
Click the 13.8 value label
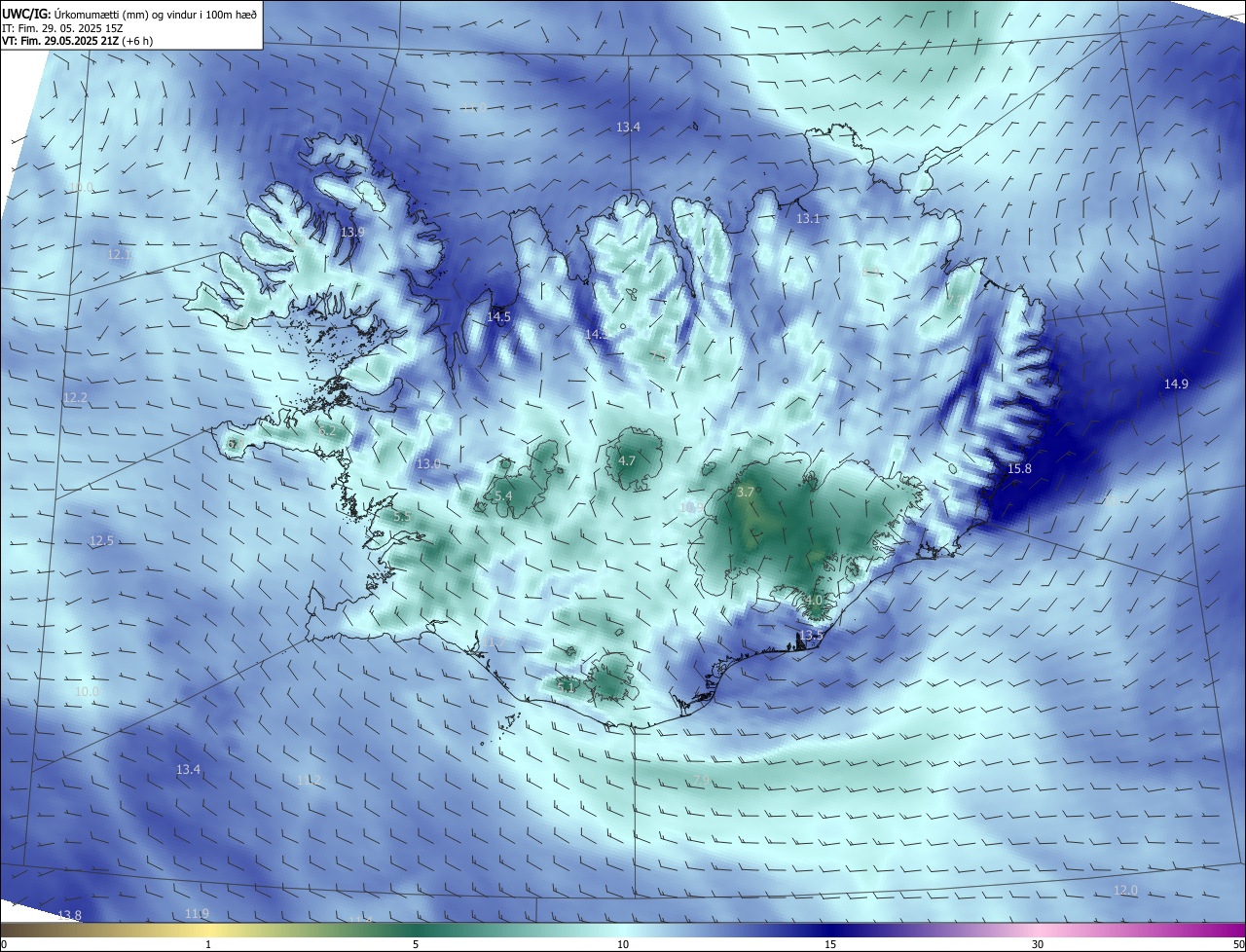[69, 915]
